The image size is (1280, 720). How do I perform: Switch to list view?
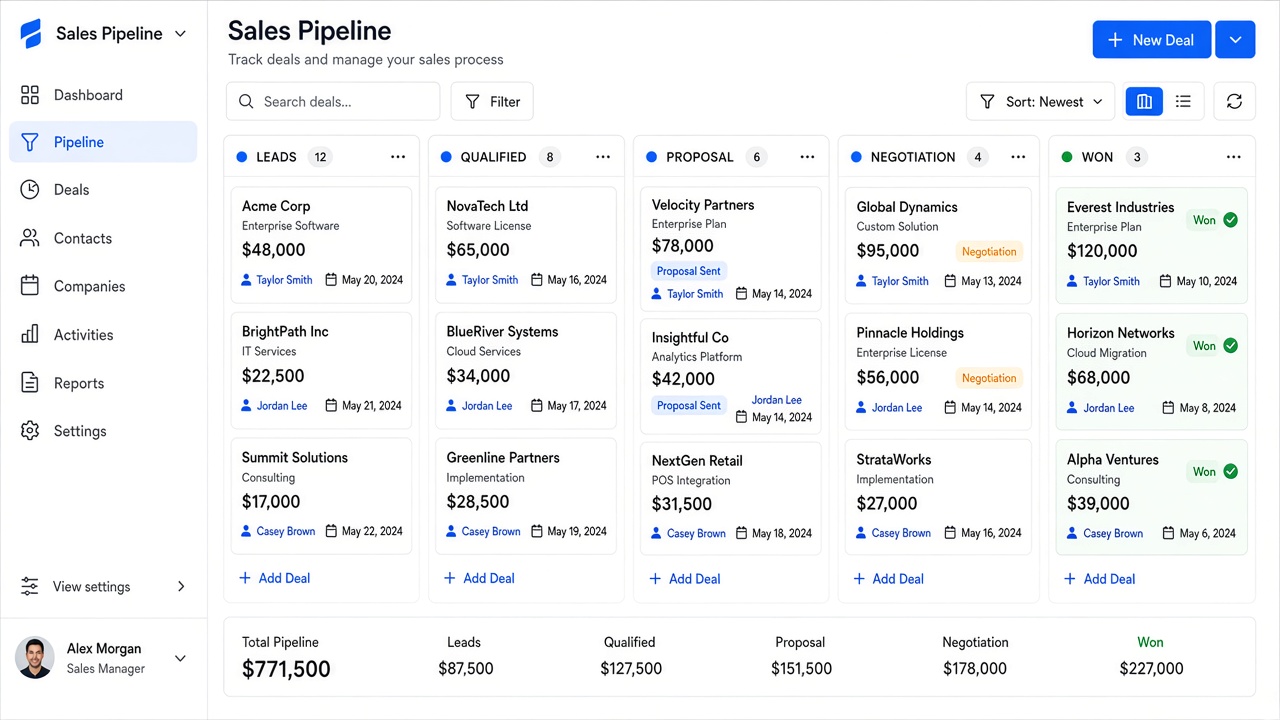1183,101
